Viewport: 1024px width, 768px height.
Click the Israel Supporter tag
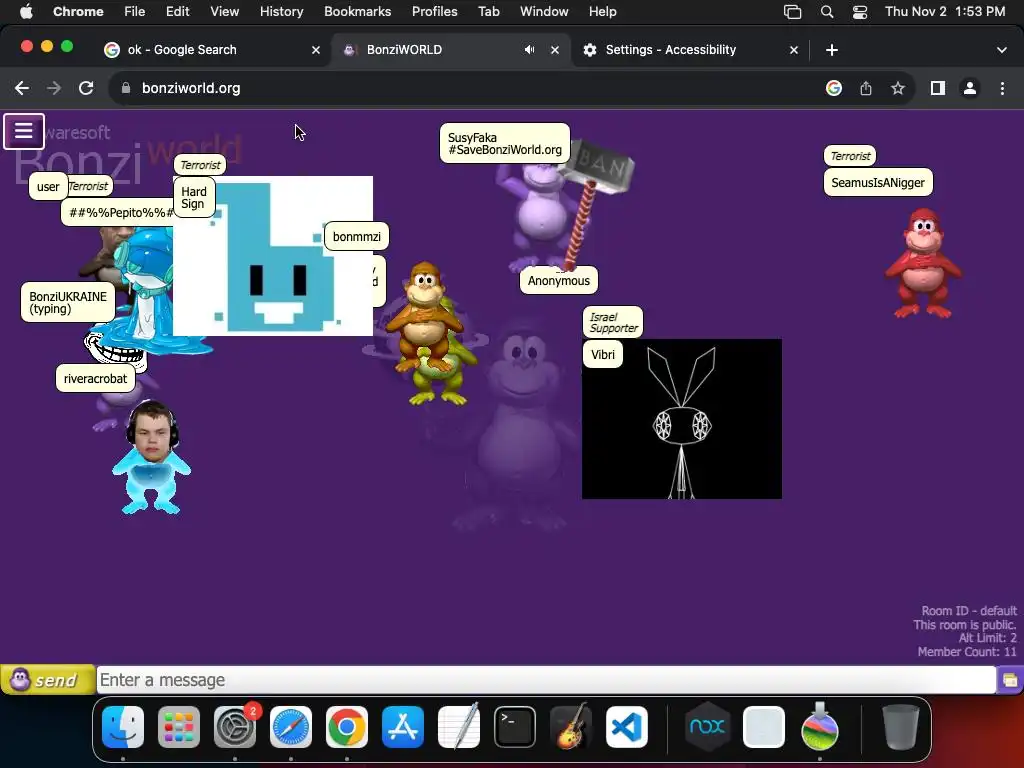(613, 323)
